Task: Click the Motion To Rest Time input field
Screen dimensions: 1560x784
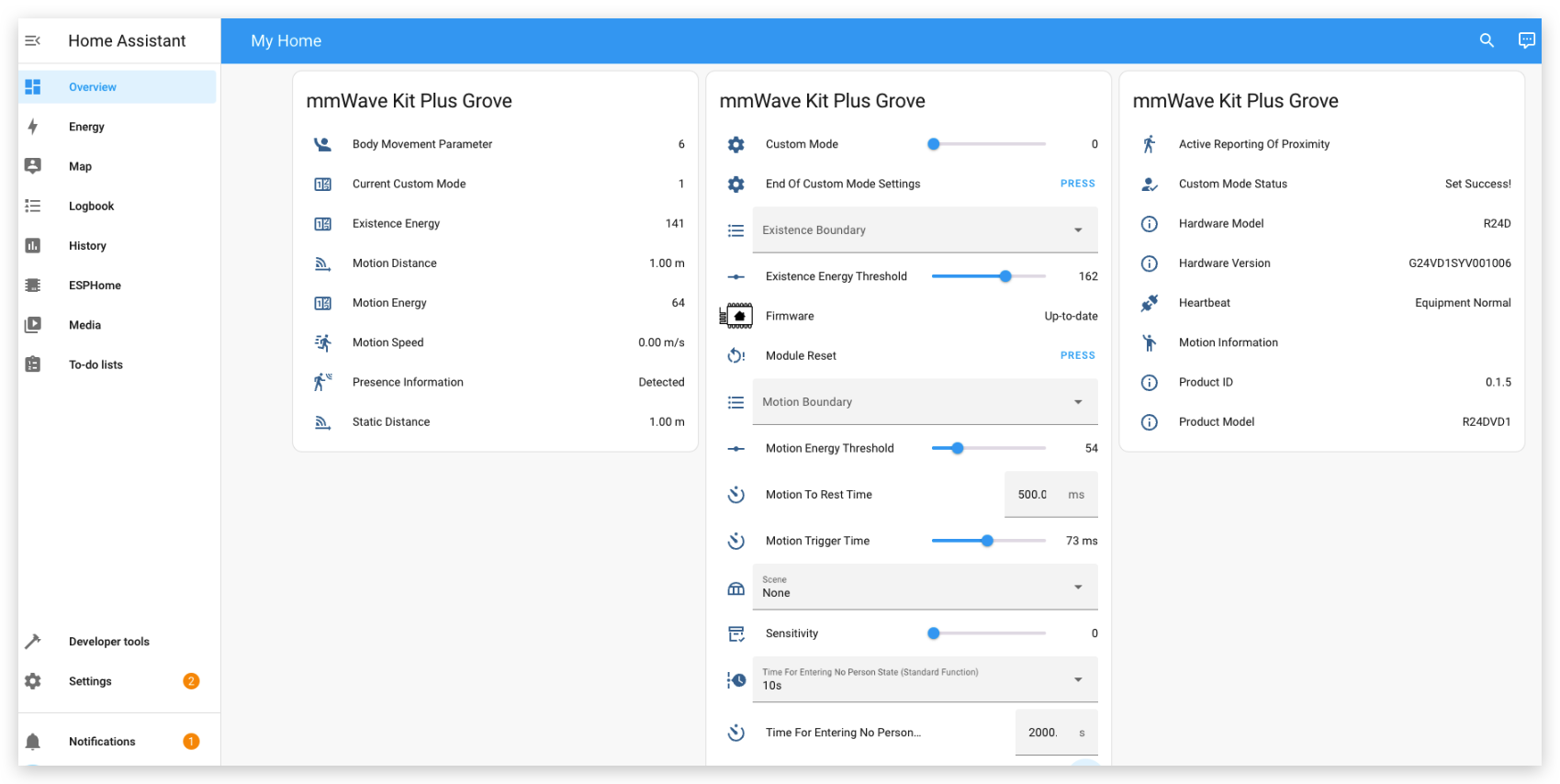Action: pos(1050,494)
